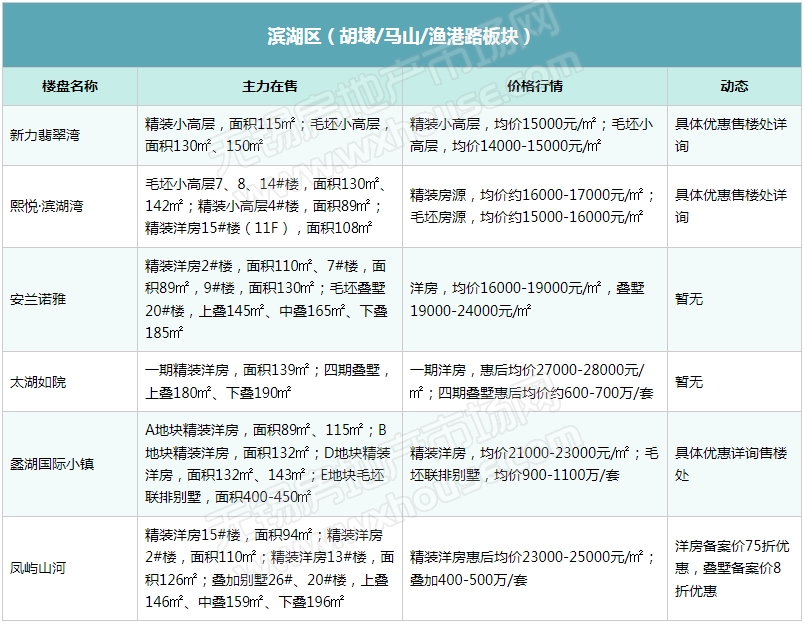Select 太湖如院's price cell with 27000-28000元

click(534, 381)
